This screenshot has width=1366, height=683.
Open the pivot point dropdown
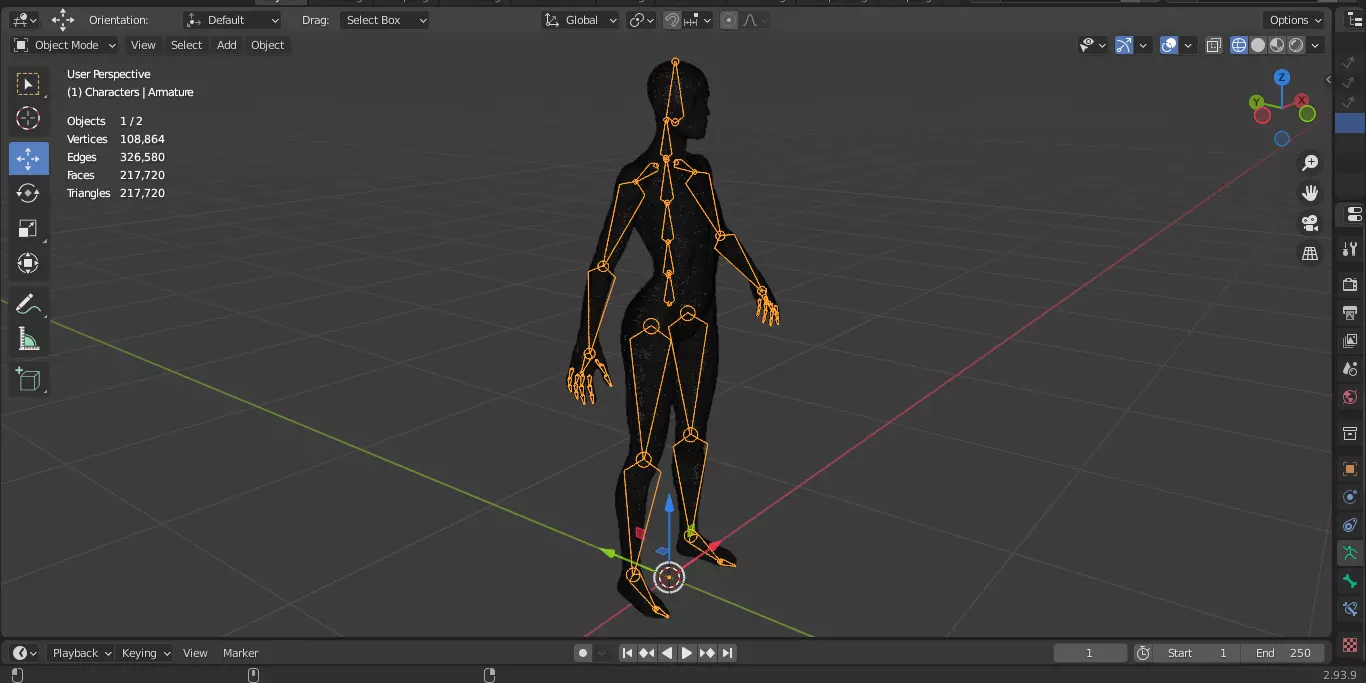pos(641,20)
